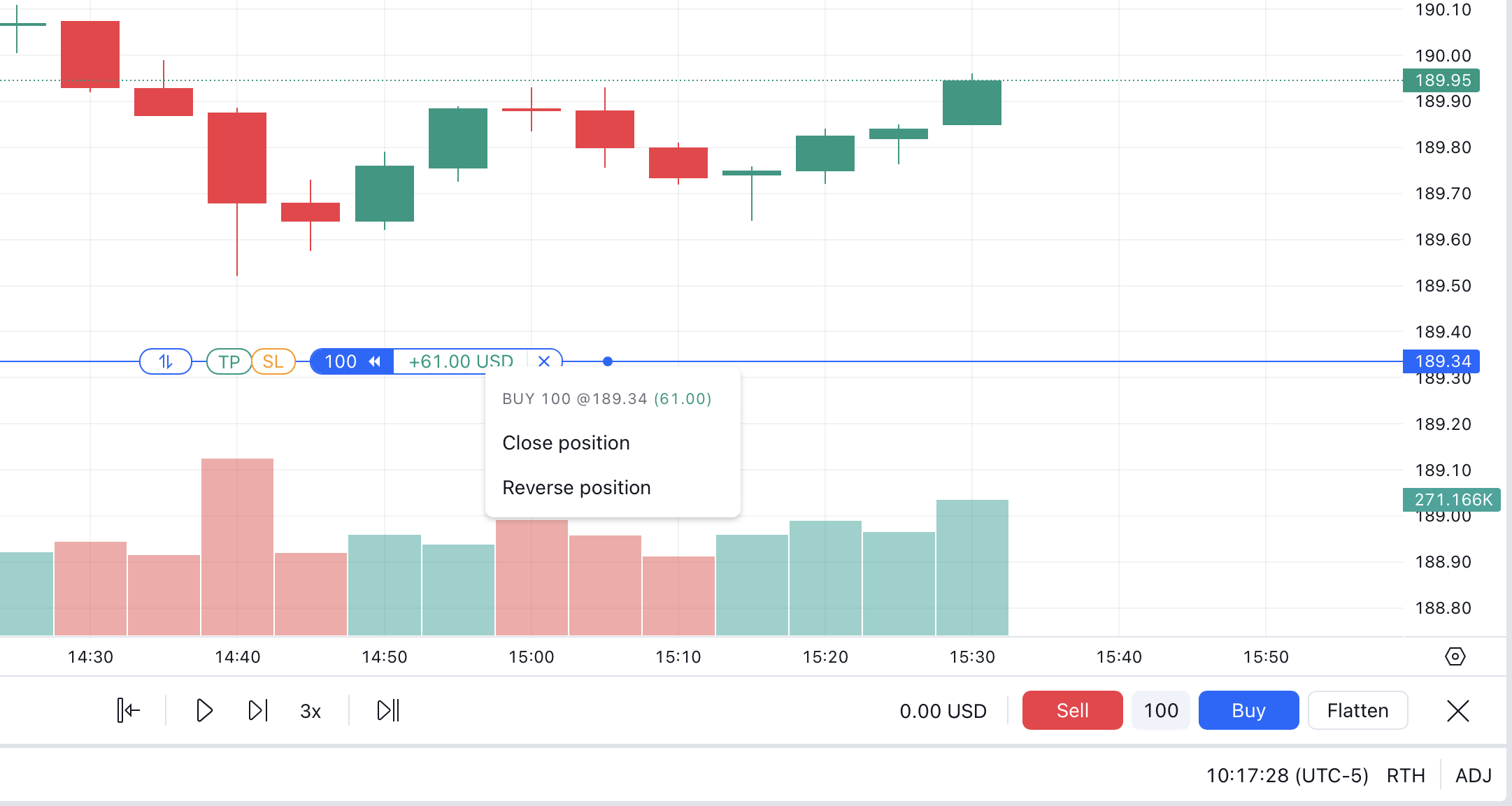Toggle the SL stop loss pill
The height and width of the screenshot is (806, 1512).
273,361
